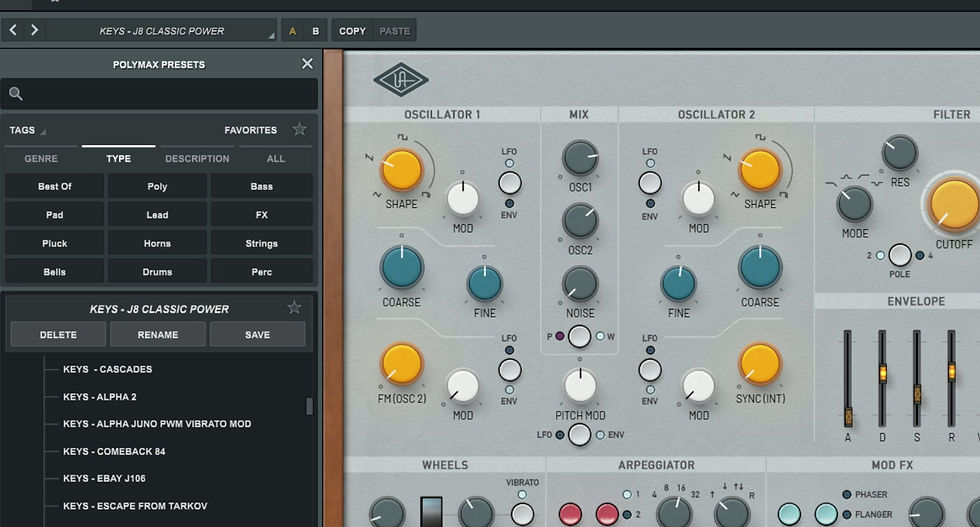Viewport: 980px width, 527px height.
Task: Click Oscillator 2 COARSE tuning knob
Action: pos(760,267)
